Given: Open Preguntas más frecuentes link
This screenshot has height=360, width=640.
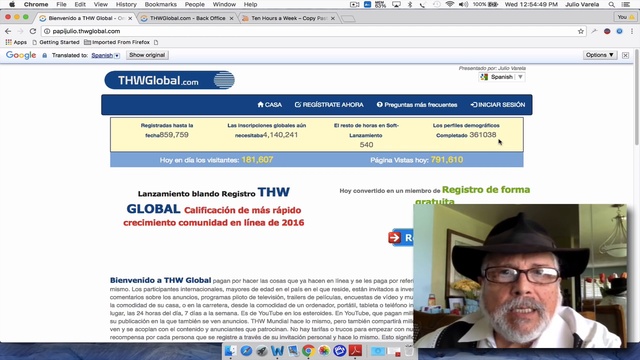Looking at the screenshot, I should click(417, 105).
